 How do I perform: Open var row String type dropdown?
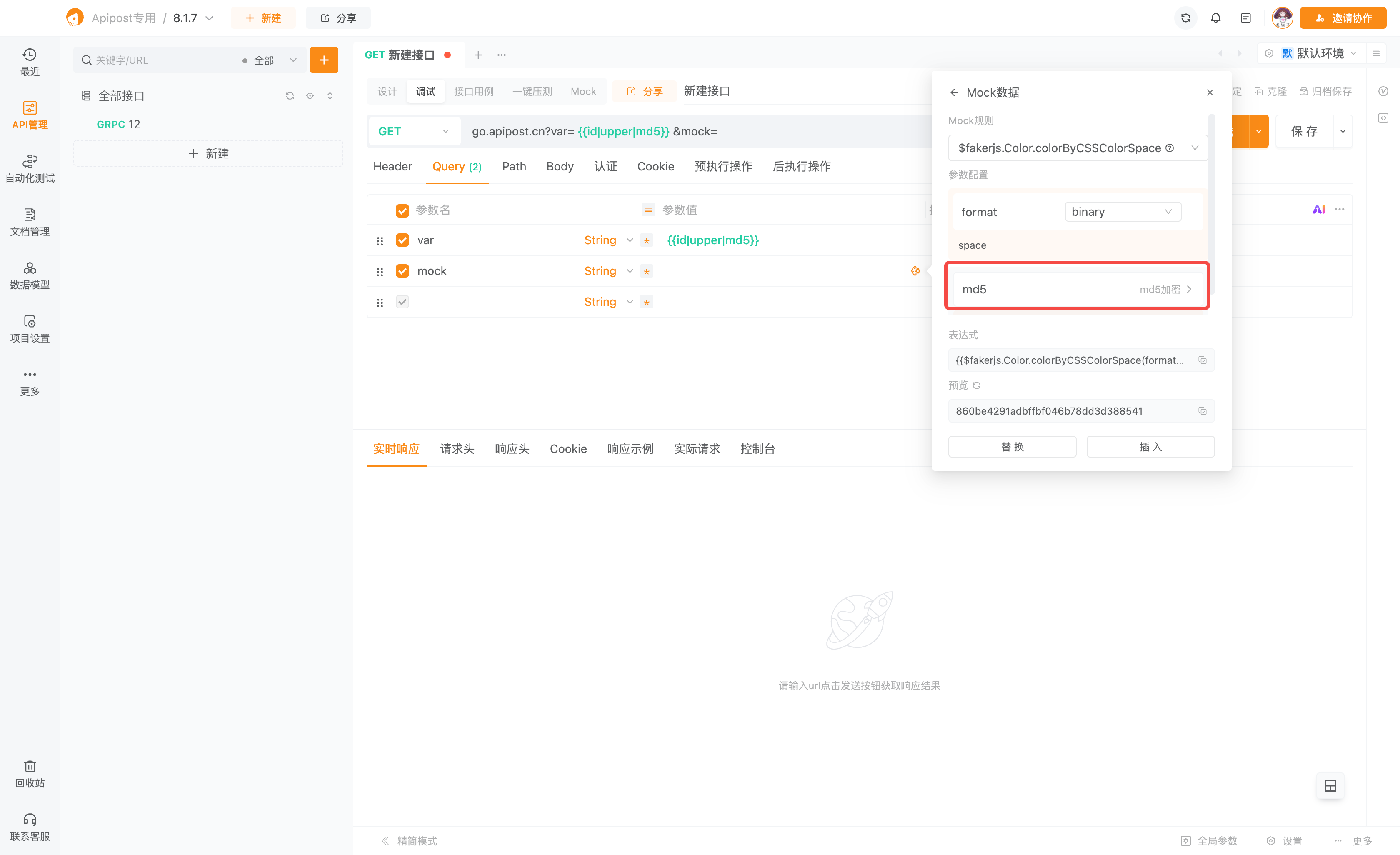pos(608,240)
